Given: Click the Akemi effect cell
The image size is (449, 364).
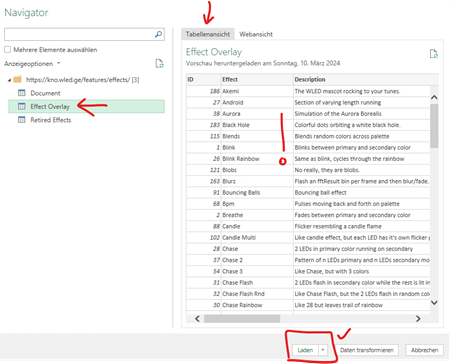Looking at the screenshot, I should [257, 91].
